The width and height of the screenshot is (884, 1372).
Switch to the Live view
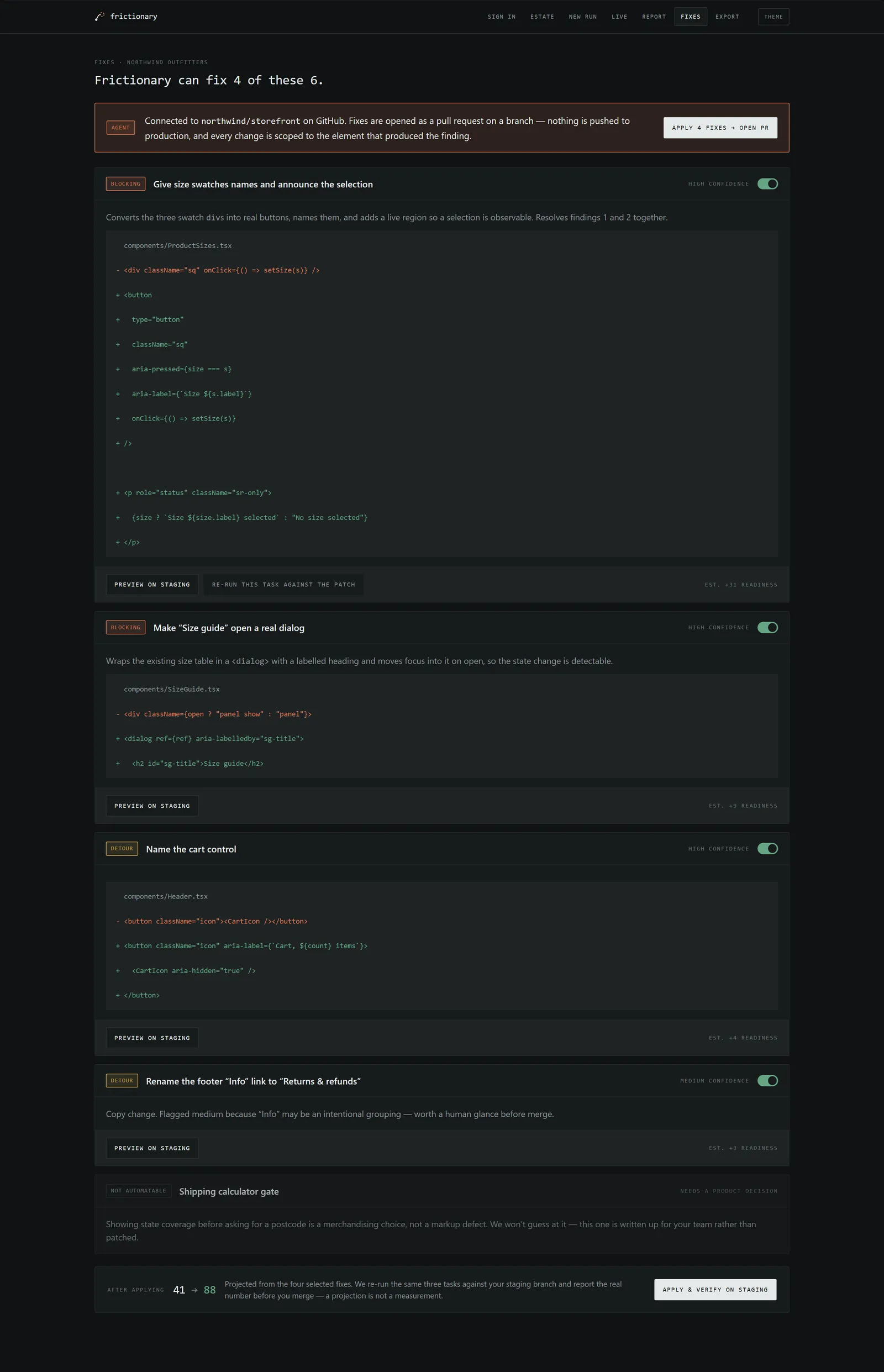point(619,17)
